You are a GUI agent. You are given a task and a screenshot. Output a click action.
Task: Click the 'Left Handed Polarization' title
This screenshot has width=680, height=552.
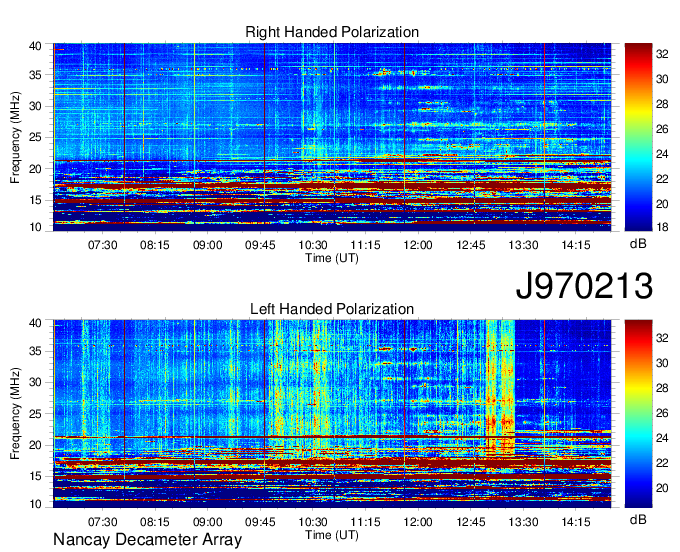[332, 309]
